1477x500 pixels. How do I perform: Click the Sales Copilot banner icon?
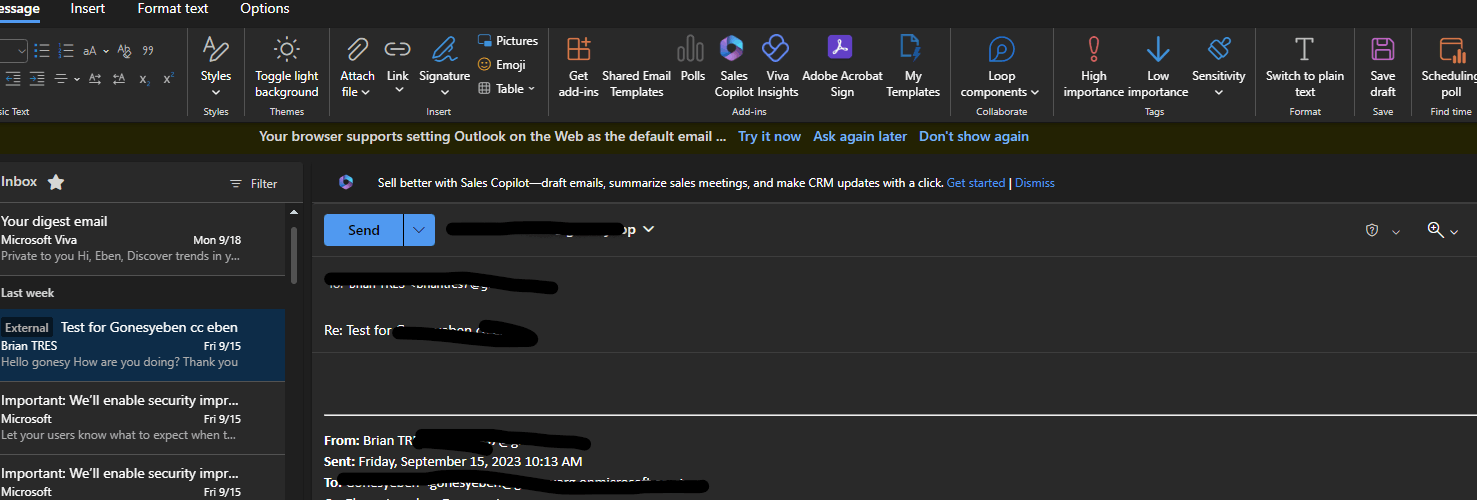pyautogui.click(x=346, y=182)
